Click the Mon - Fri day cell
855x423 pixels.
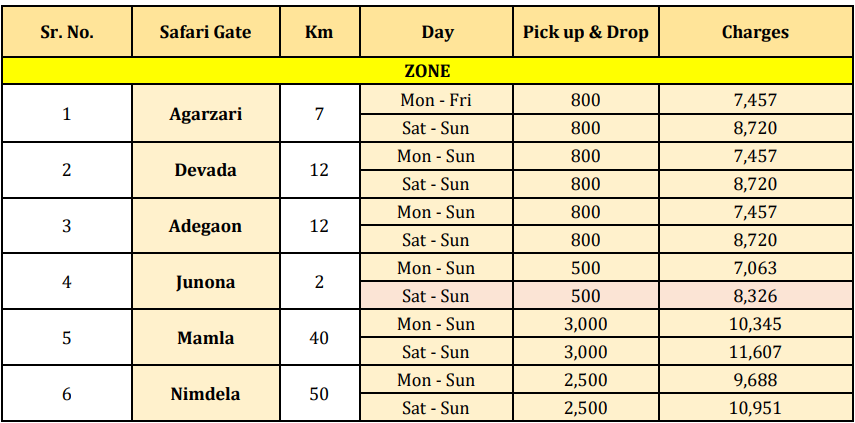(436, 100)
